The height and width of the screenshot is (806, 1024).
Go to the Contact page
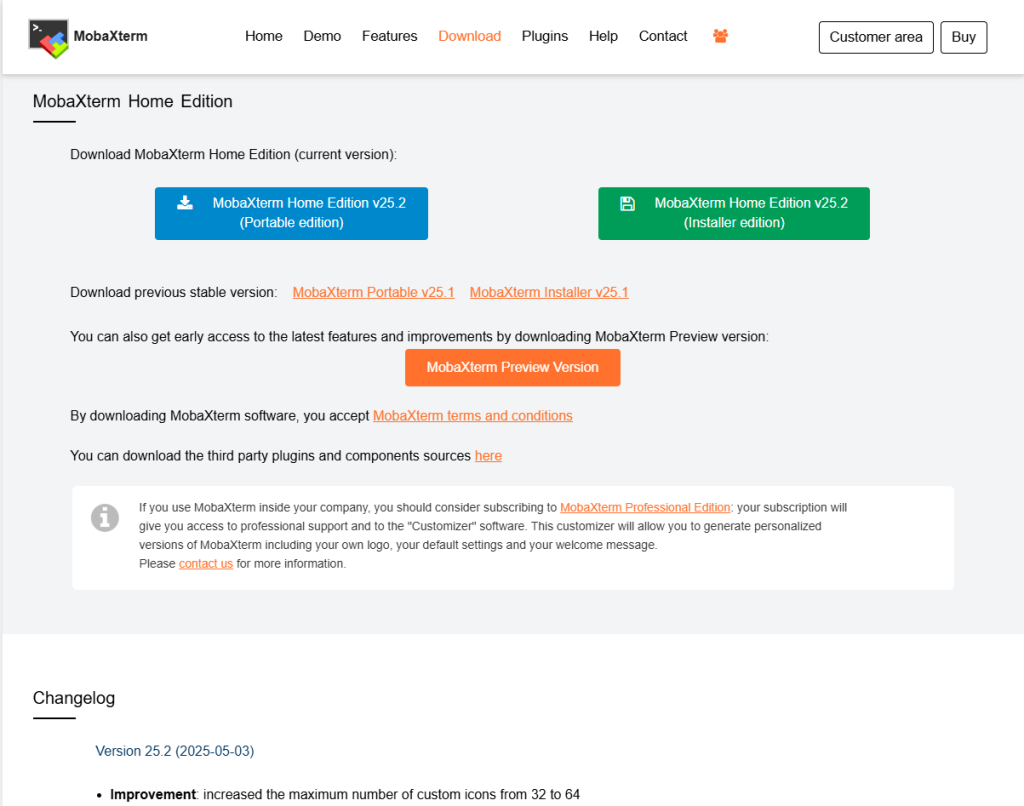(x=663, y=36)
